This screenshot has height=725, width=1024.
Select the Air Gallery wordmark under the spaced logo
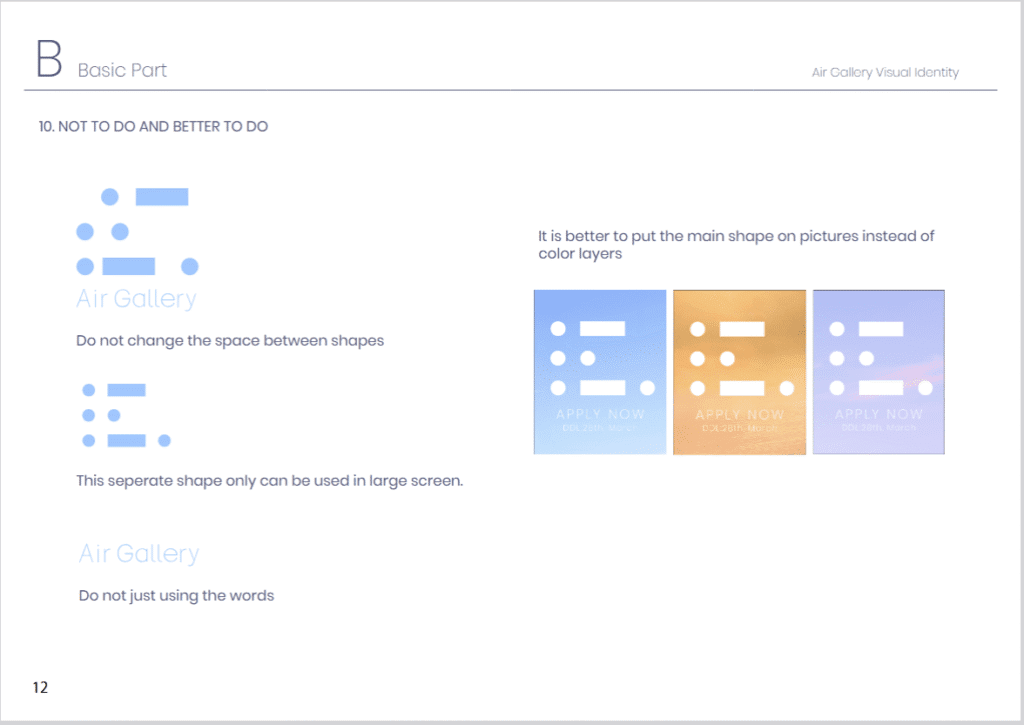point(136,299)
